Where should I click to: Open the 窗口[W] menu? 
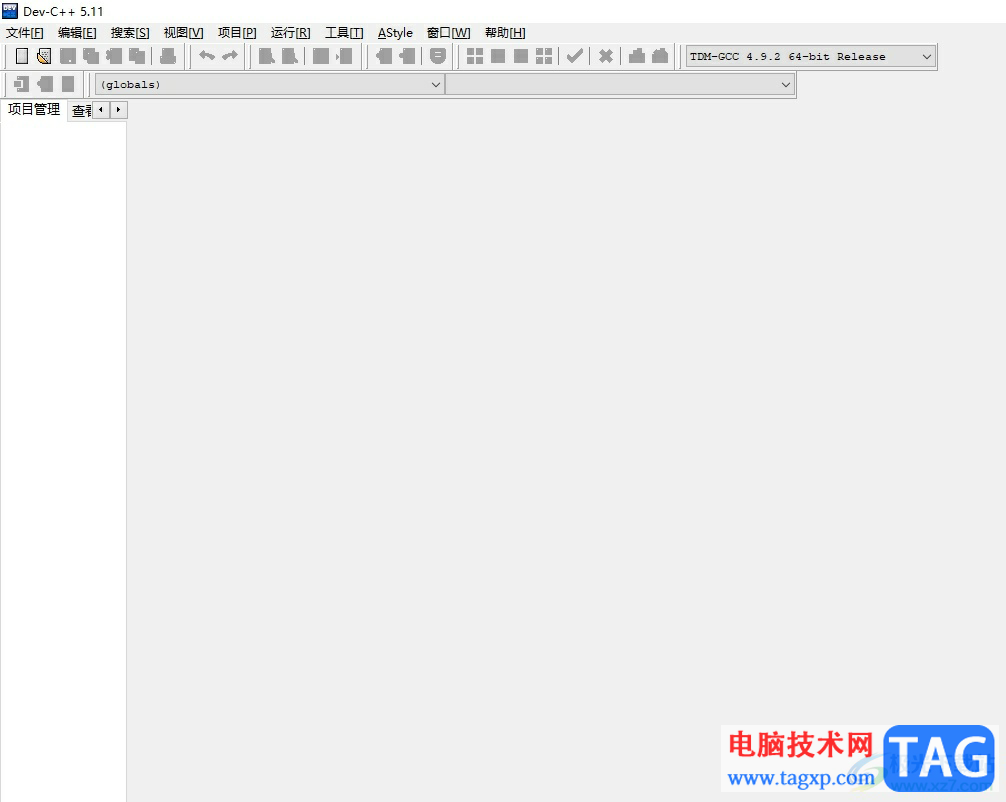(448, 33)
